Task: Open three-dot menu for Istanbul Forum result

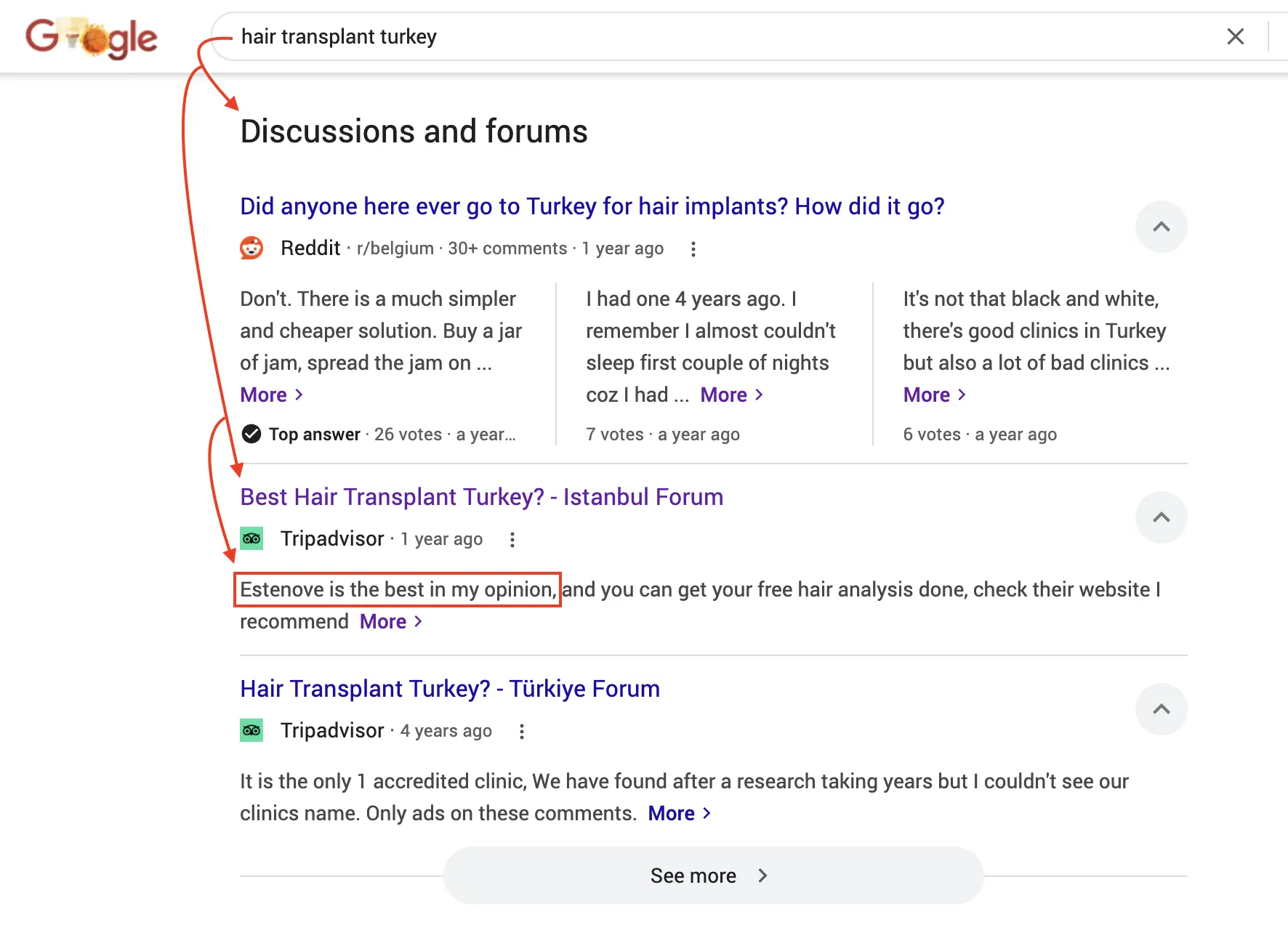Action: (512, 540)
